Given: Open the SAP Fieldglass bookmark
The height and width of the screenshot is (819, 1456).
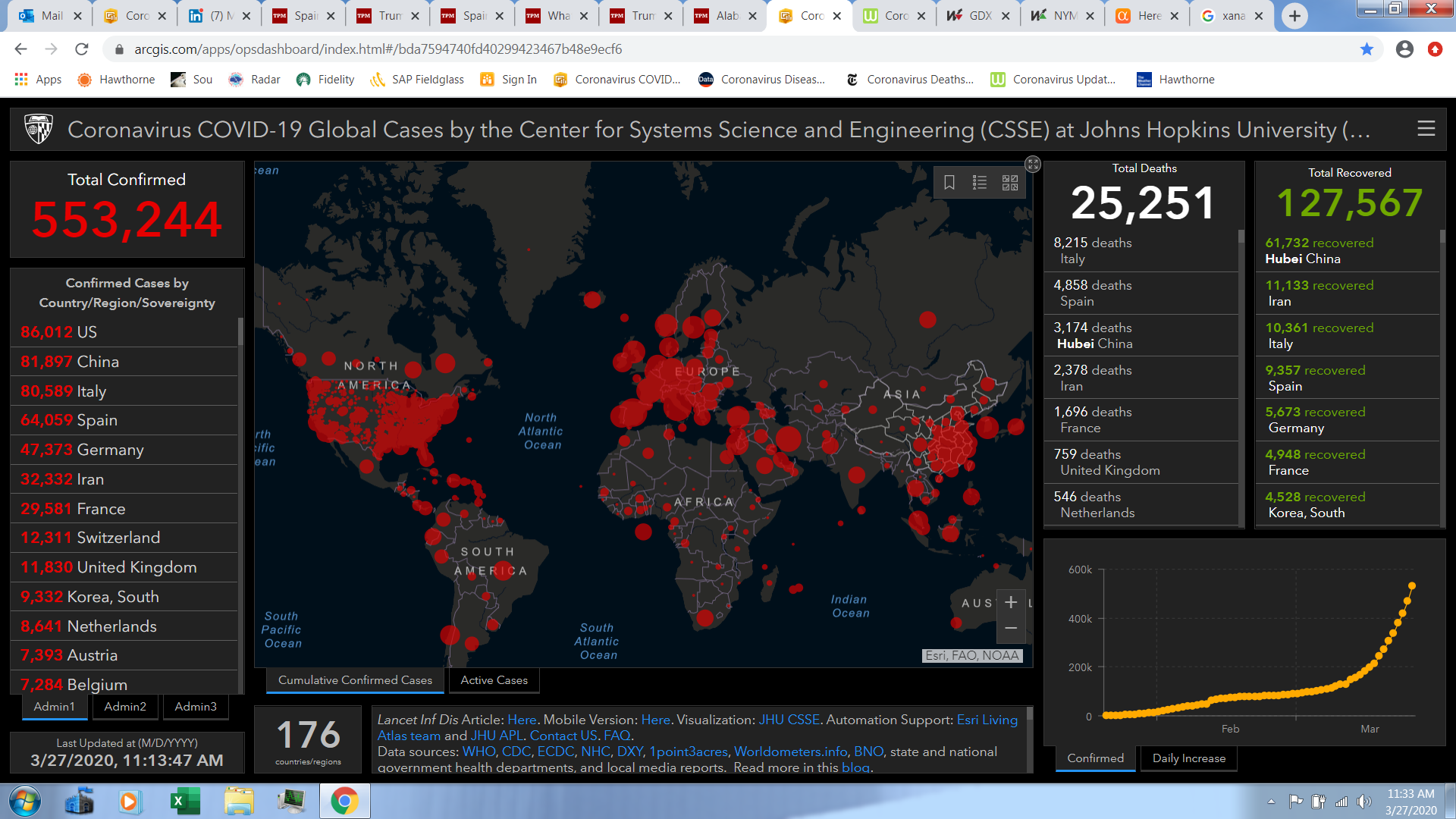Looking at the screenshot, I should (417, 80).
